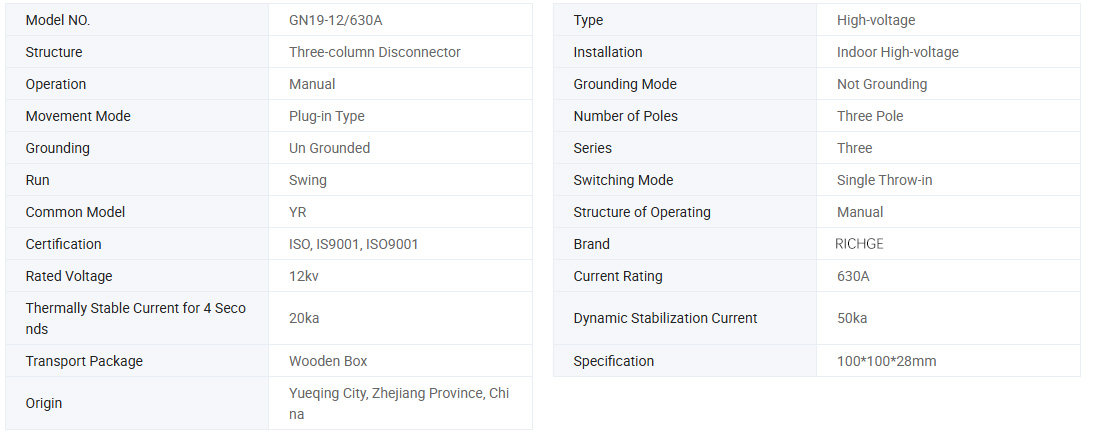Click the Not Grounding value
The height and width of the screenshot is (436, 1094).
coord(882,84)
